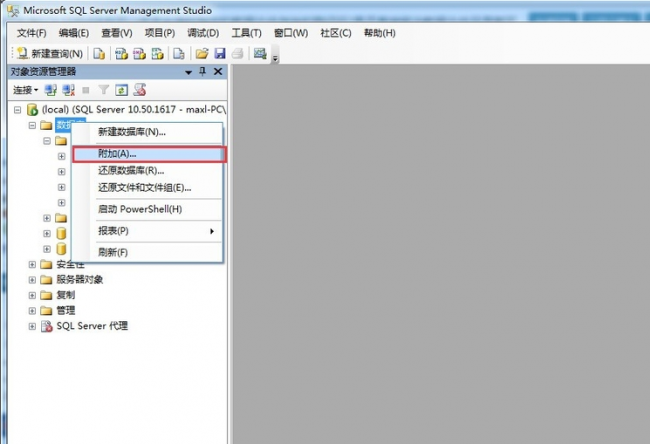Viewport: 650px width, 444px height.
Task: Open the 编辑(E) menu
Action: click(x=74, y=33)
